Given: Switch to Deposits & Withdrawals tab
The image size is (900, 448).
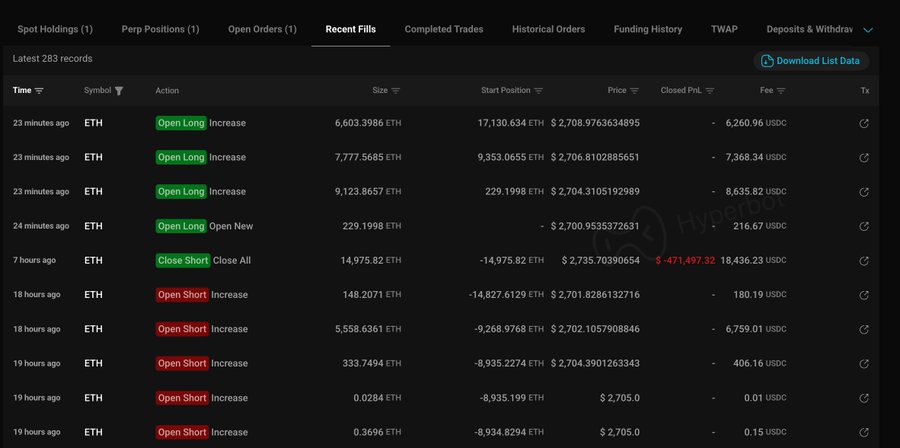Looking at the screenshot, I should tap(809, 29).
